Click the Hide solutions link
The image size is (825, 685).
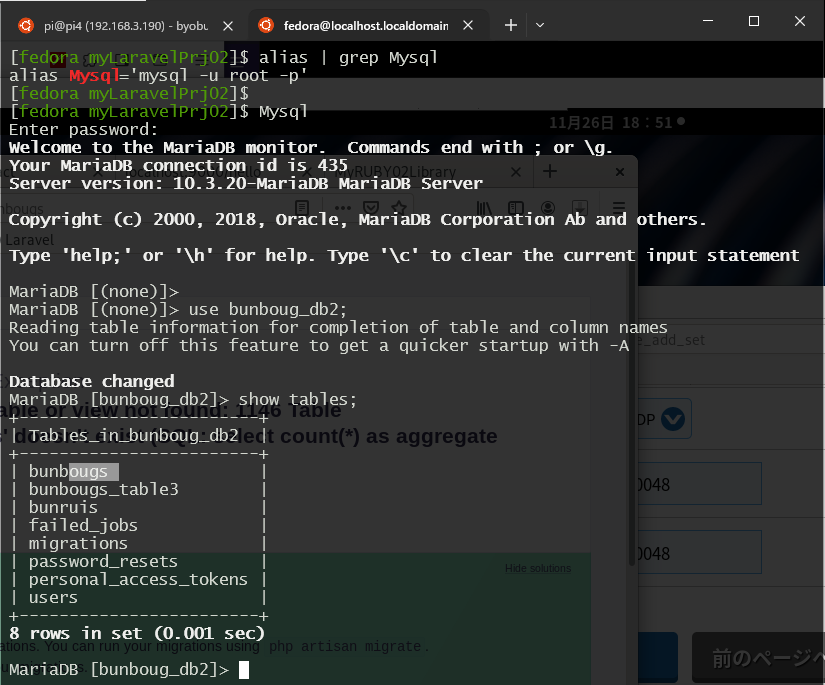[538, 568]
